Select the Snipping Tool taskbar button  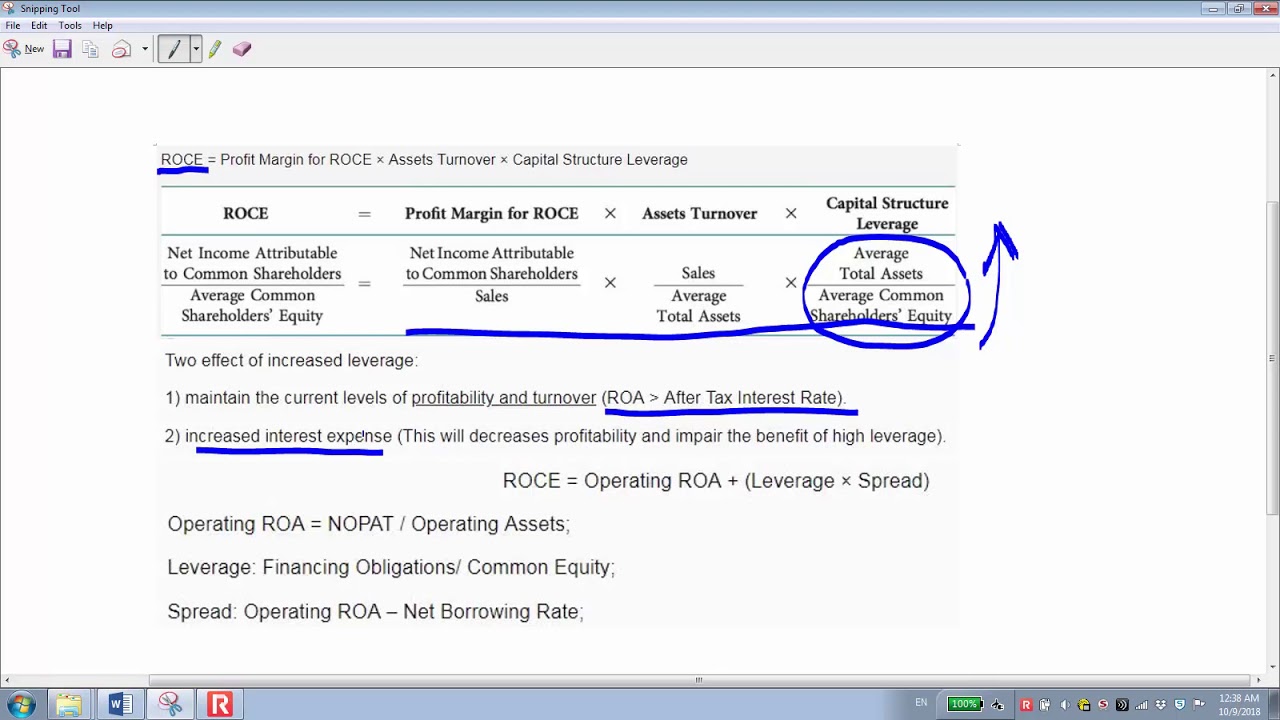(170, 705)
